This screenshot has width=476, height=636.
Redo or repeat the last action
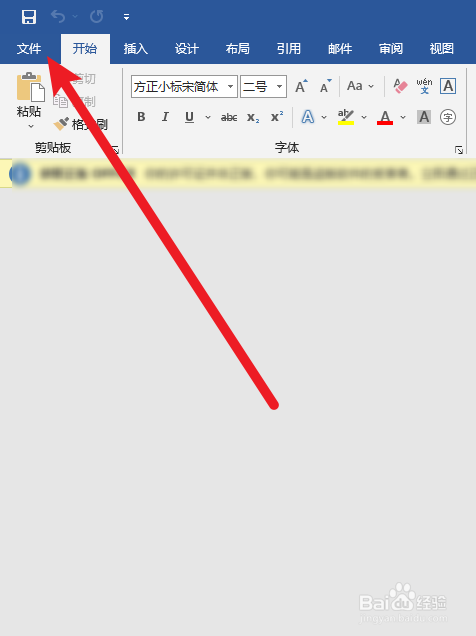click(x=96, y=17)
